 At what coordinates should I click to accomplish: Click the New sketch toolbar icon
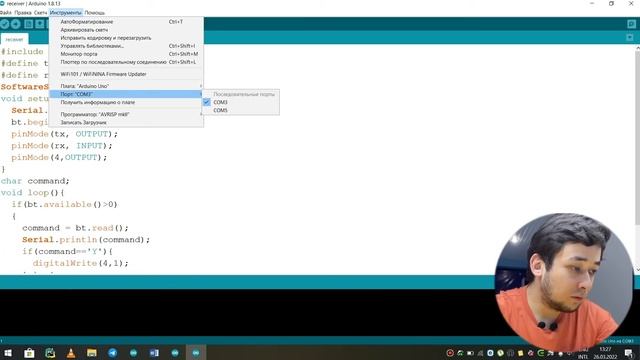pos(28,24)
